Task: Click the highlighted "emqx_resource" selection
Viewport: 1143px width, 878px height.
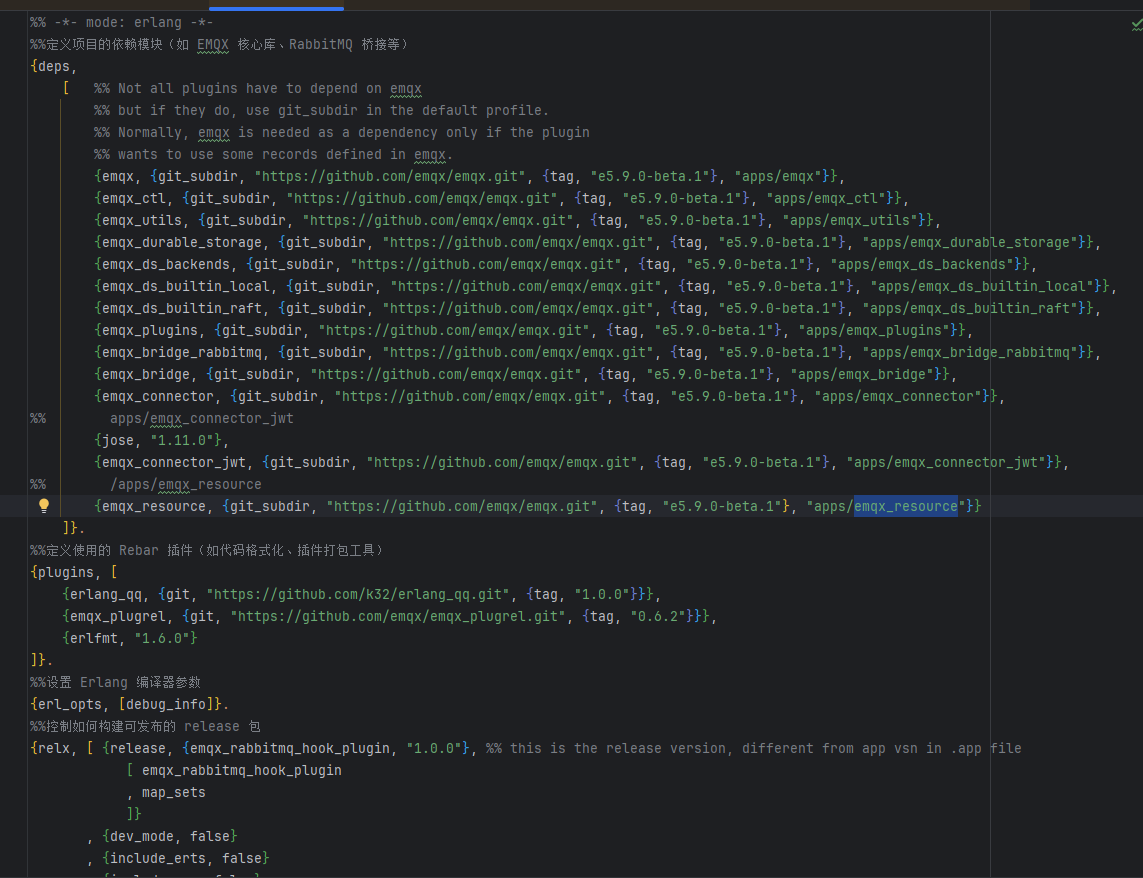Action: pos(905,506)
